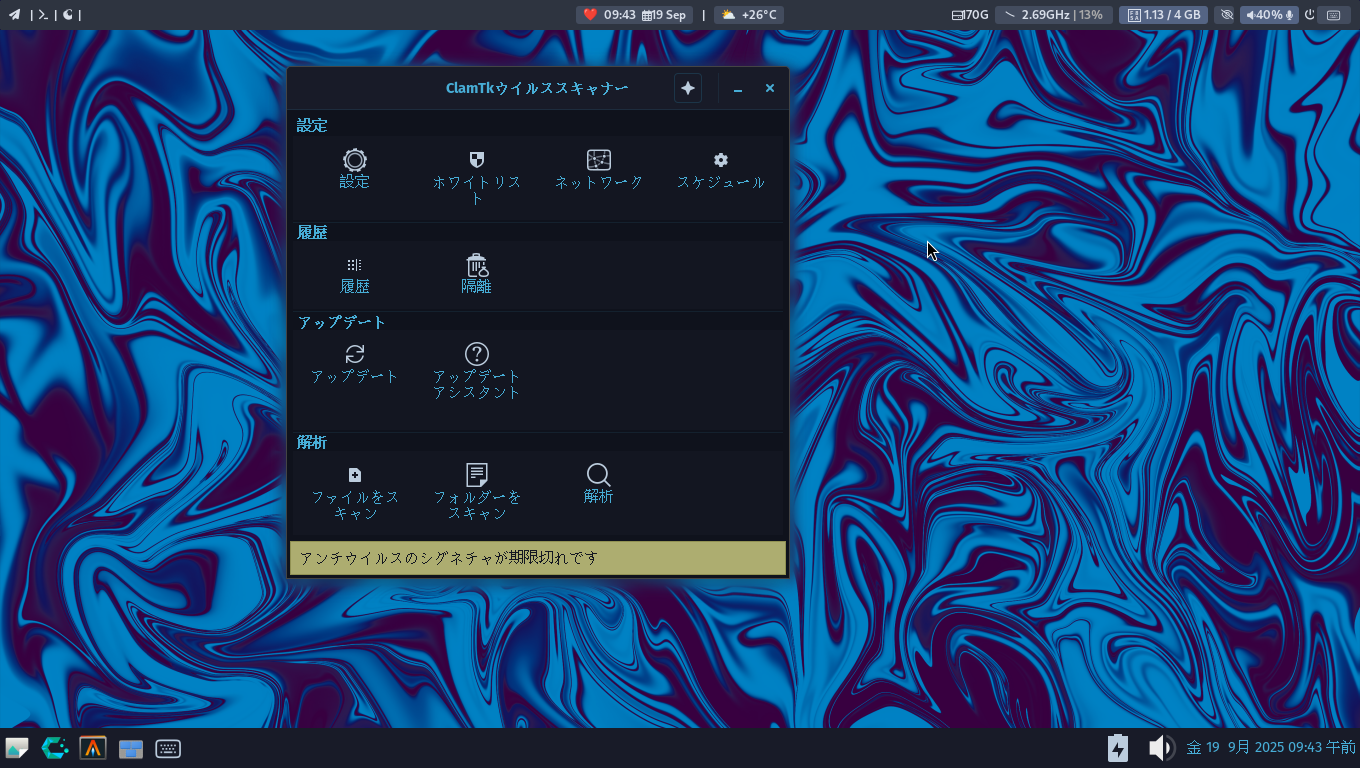The height and width of the screenshot is (768, 1360).
Task: Click the battery charging icon in taskbar
Action: point(1118,748)
